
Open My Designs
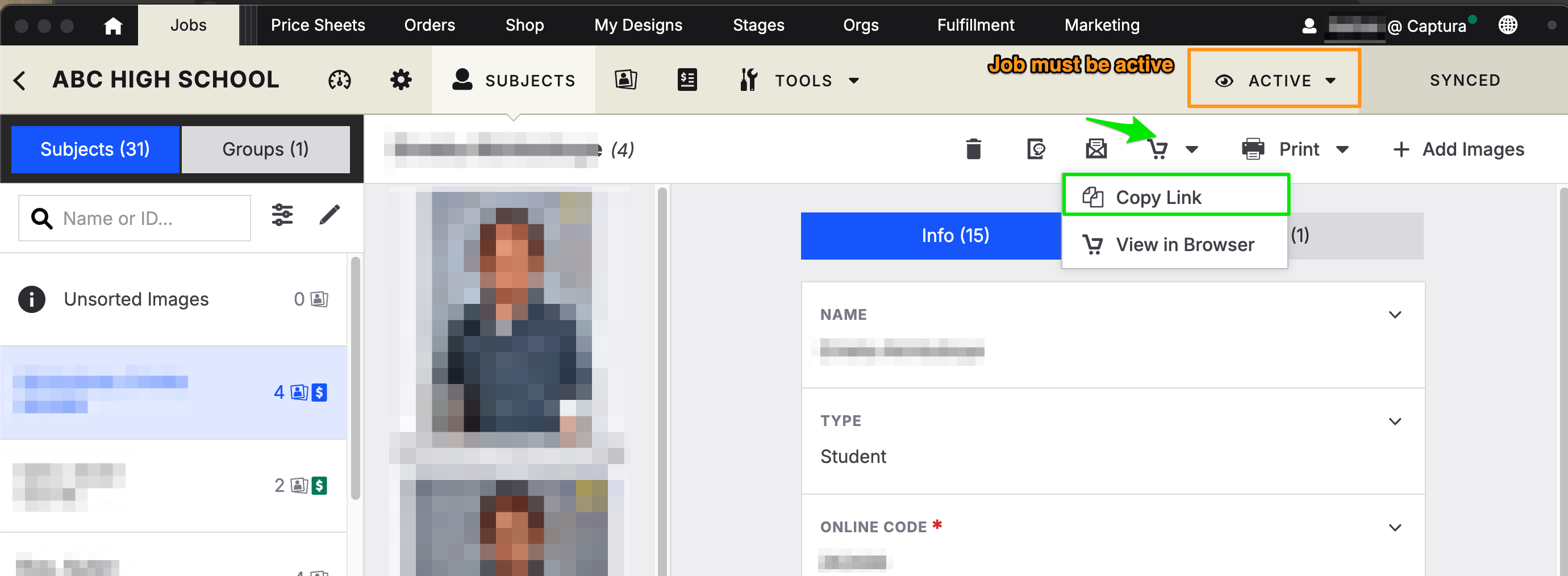coord(638,25)
